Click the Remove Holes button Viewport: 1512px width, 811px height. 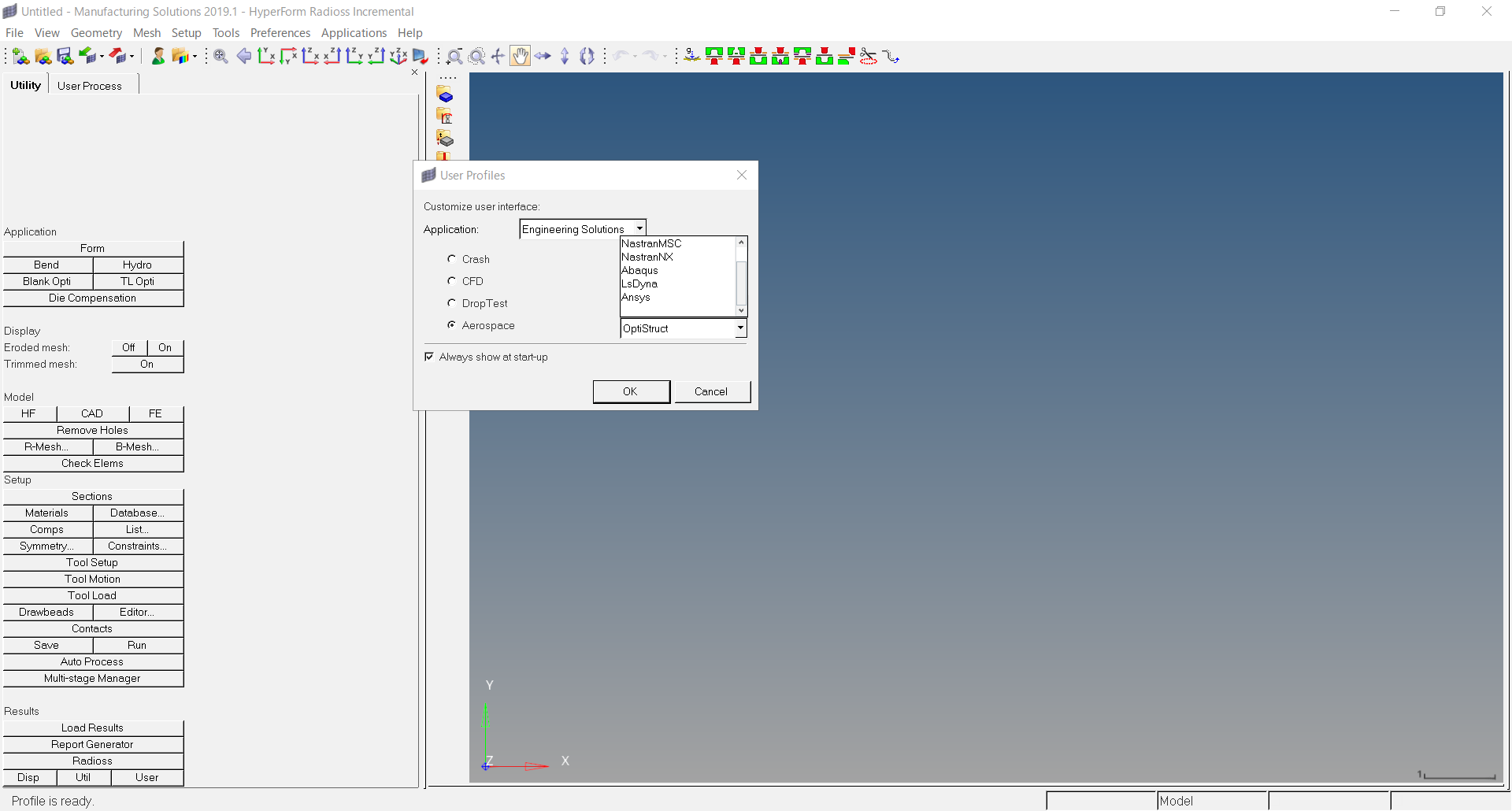(93, 430)
